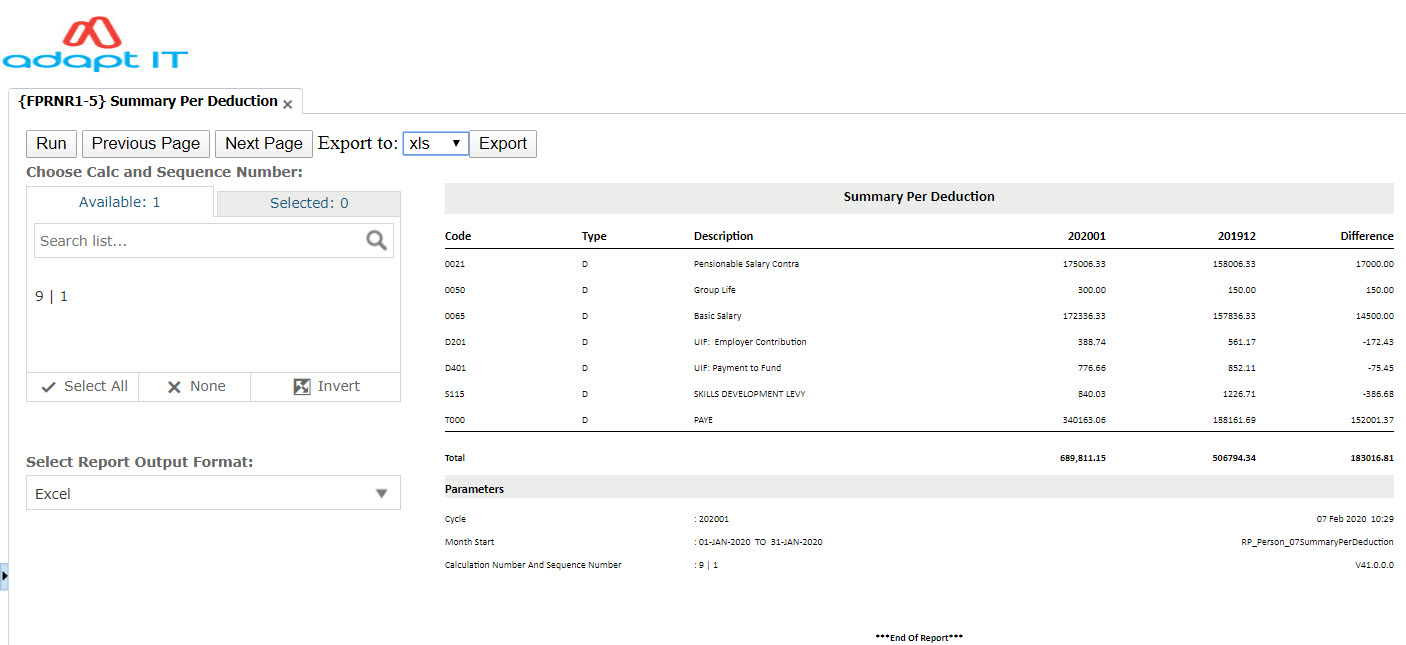
Task: Click the Export button
Action: (x=503, y=144)
